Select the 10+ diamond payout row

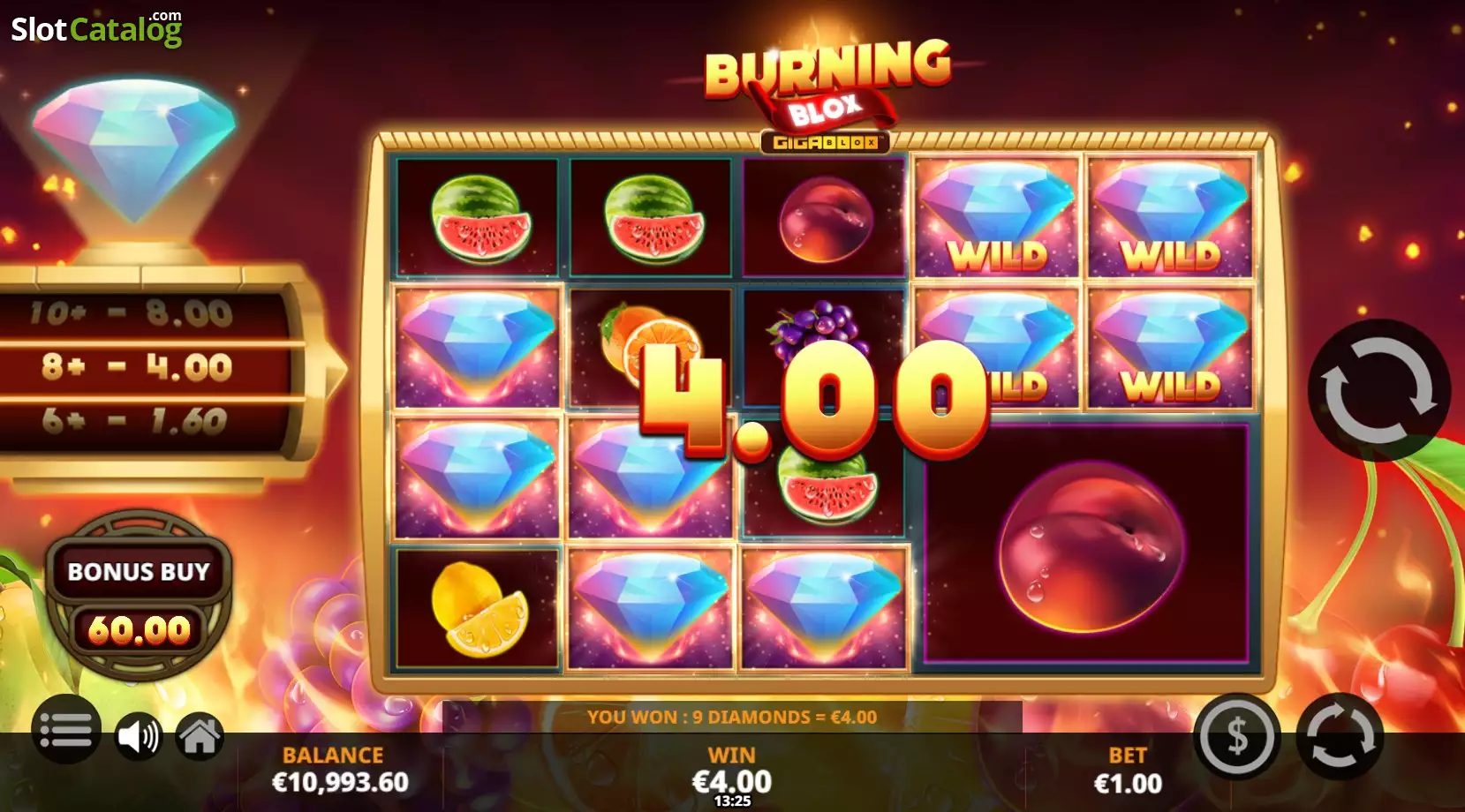[x=132, y=312]
